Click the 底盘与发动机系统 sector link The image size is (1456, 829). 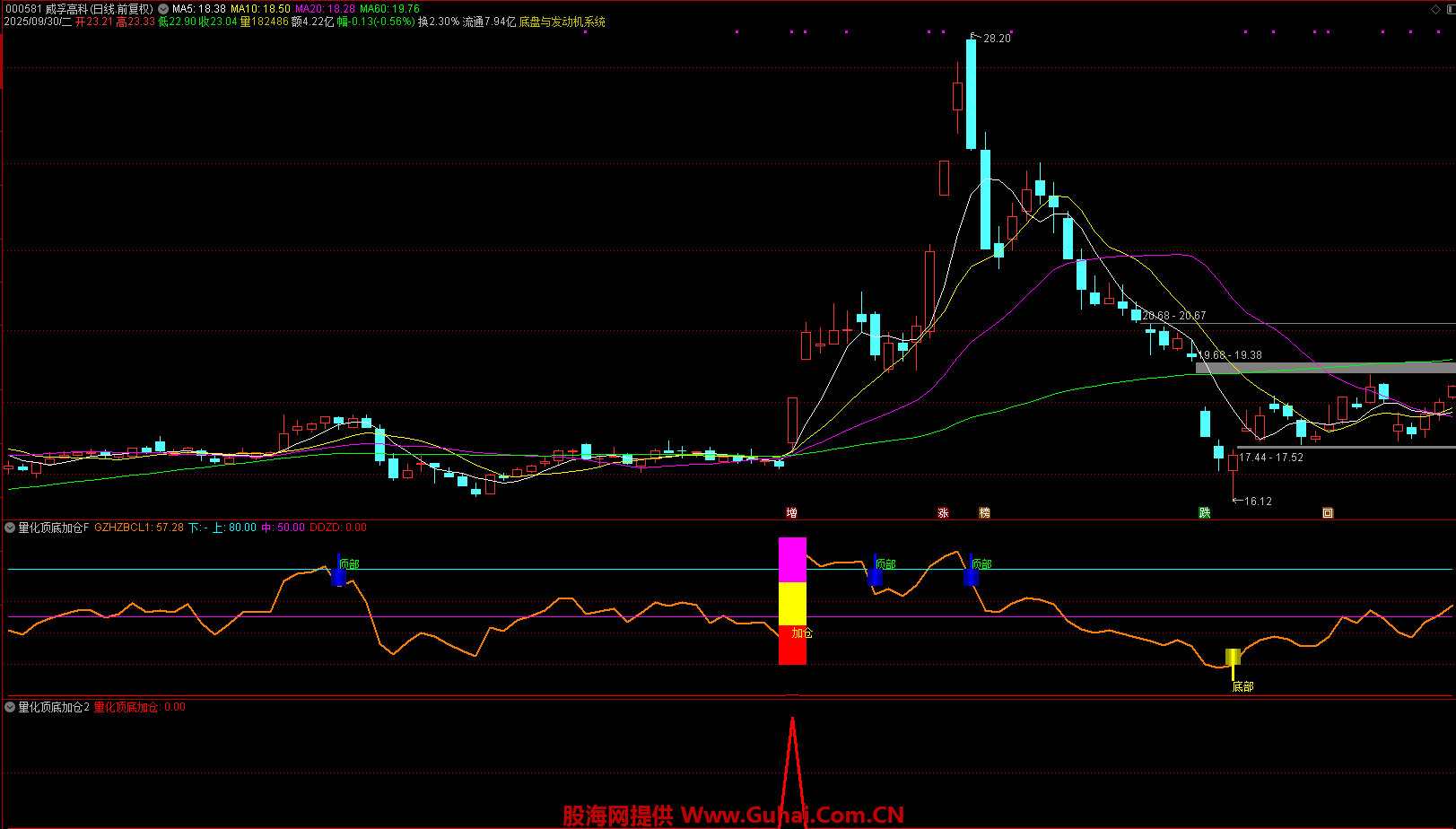pos(562,22)
